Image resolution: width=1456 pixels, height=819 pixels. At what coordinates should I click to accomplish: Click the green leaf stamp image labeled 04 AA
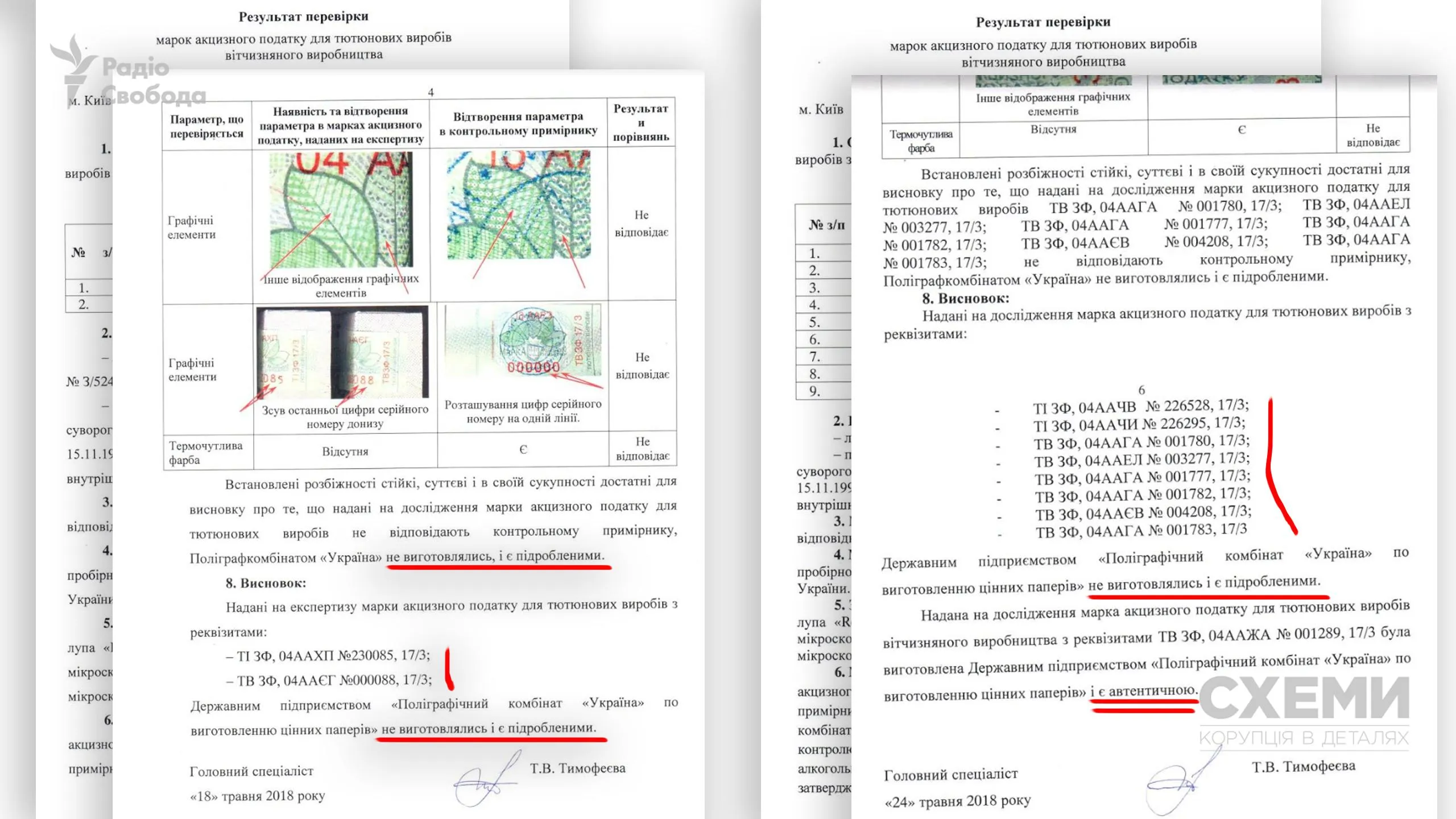(x=341, y=209)
